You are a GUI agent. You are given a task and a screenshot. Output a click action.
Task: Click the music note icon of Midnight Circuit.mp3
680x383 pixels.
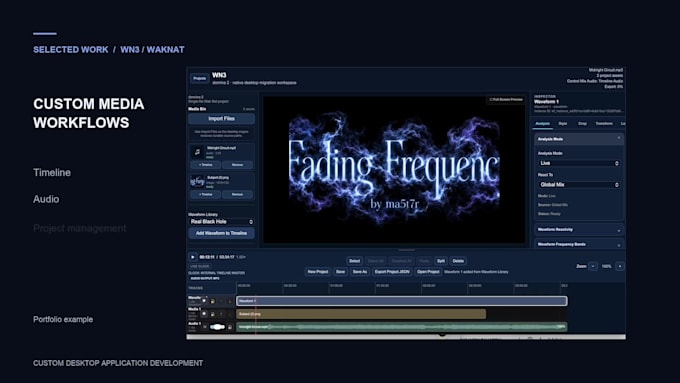(197, 152)
